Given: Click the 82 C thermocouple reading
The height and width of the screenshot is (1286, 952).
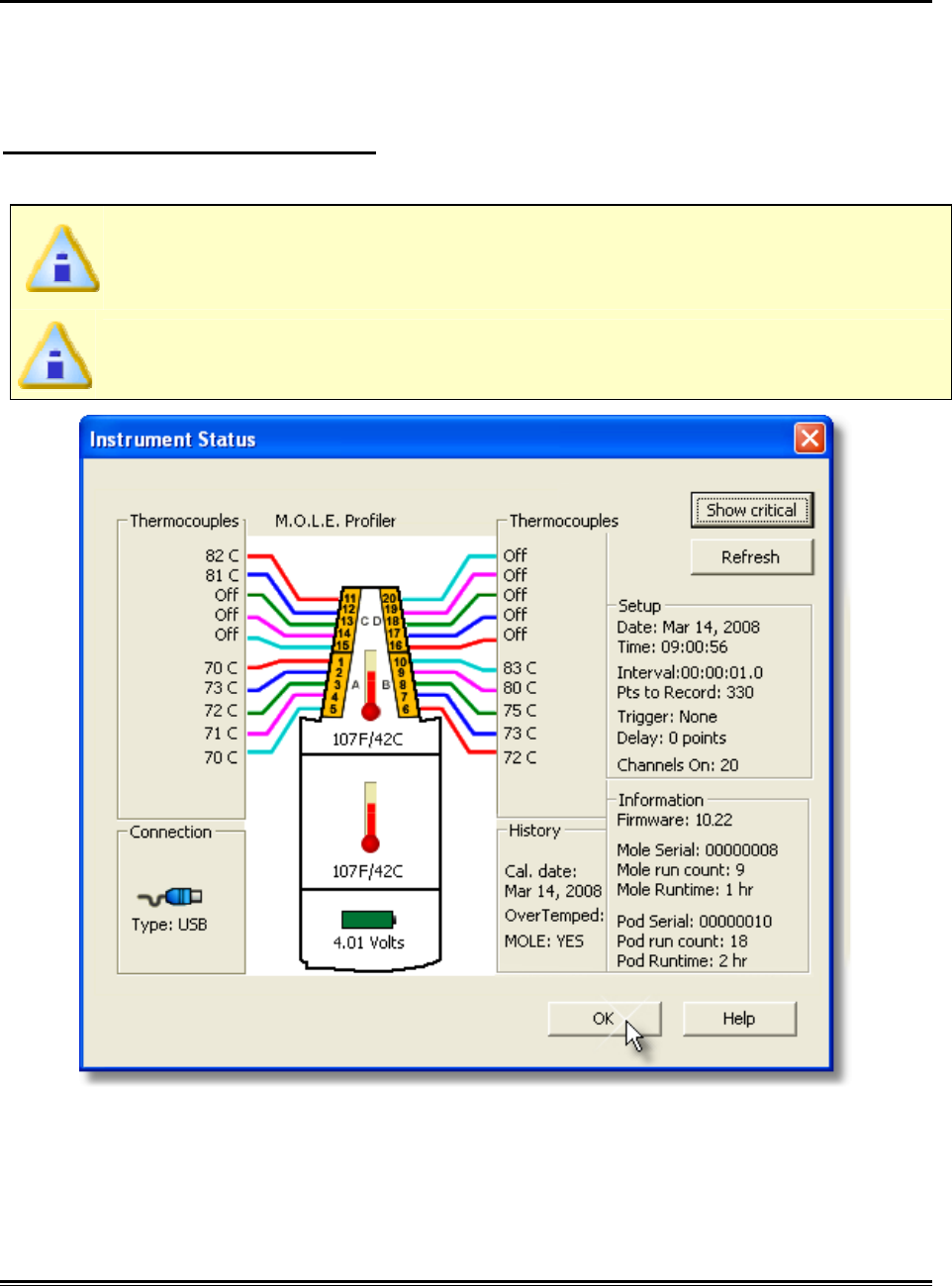Looking at the screenshot, I should (222, 555).
